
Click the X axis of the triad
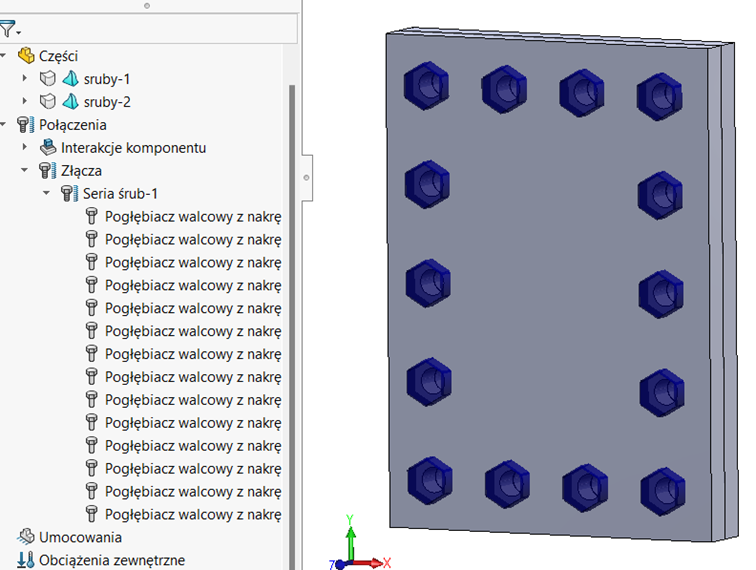click(369, 562)
